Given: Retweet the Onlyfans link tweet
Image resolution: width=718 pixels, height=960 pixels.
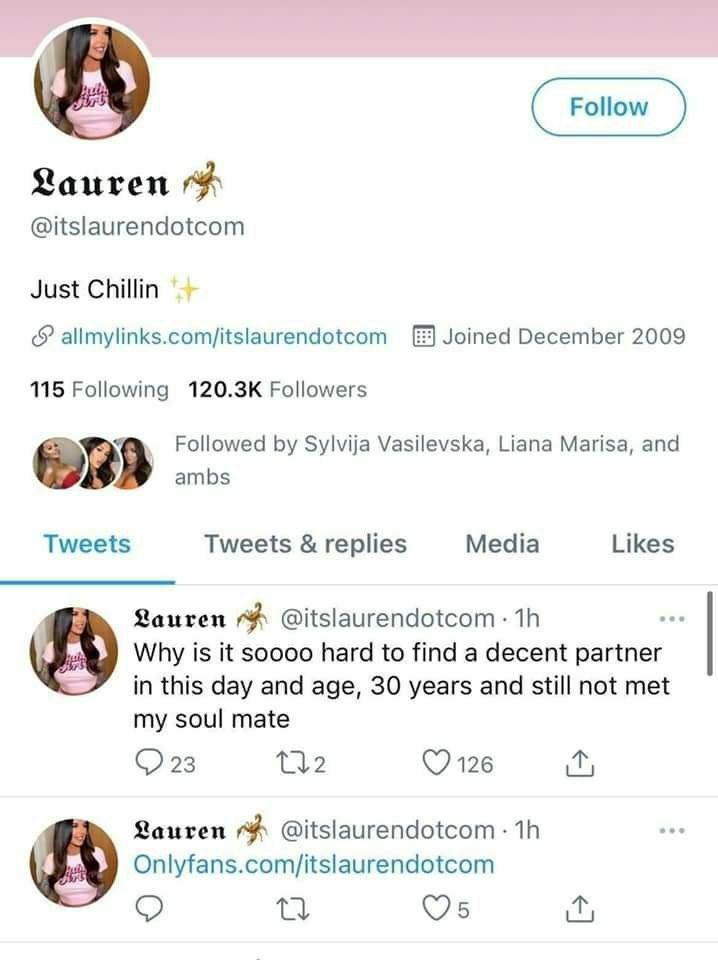Looking at the screenshot, I should pos(293,909).
